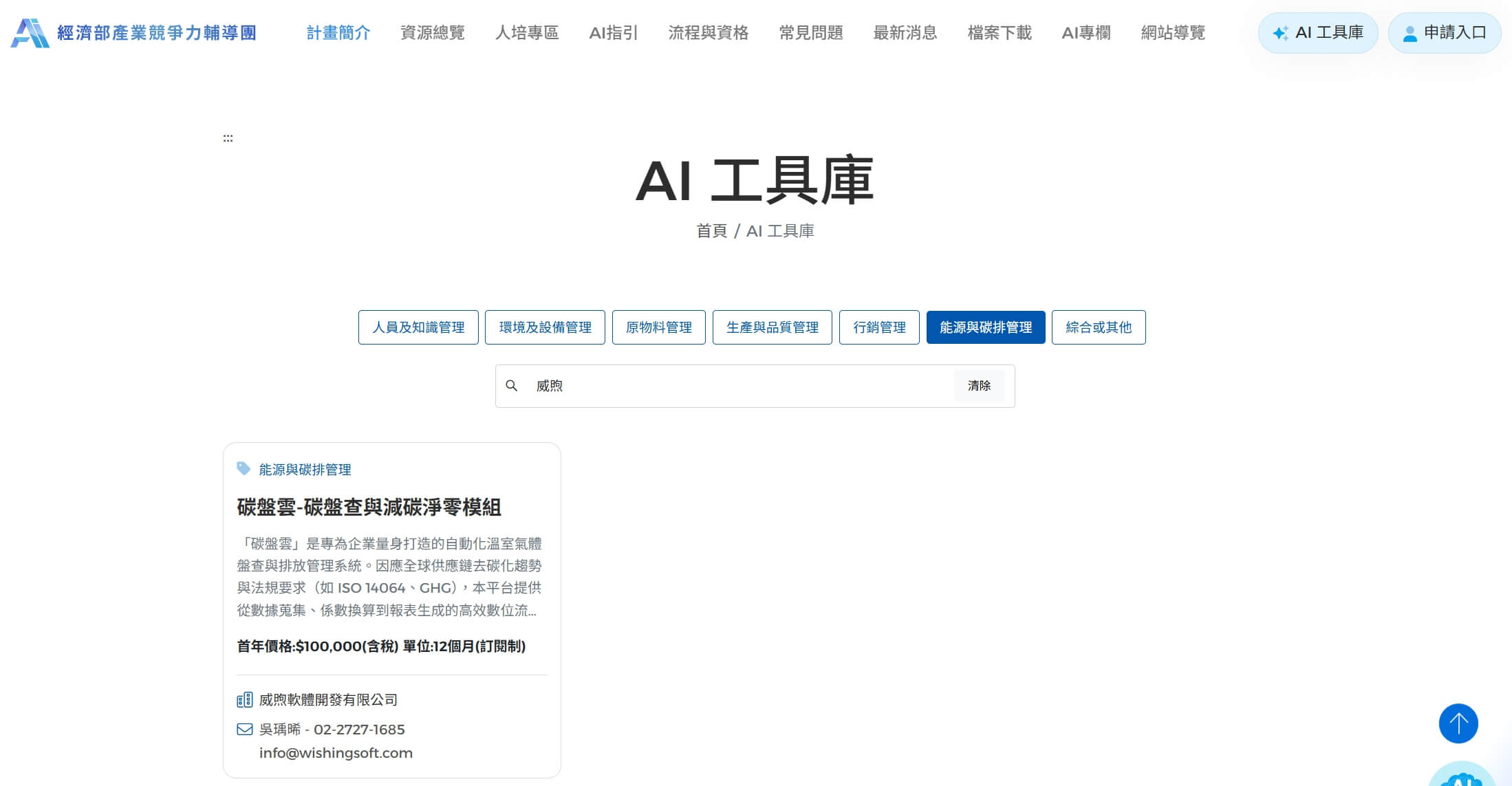This screenshot has height=786, width=1512.
Task: Click the sparkle AI 工具庫 icon
Action: 1279,33
